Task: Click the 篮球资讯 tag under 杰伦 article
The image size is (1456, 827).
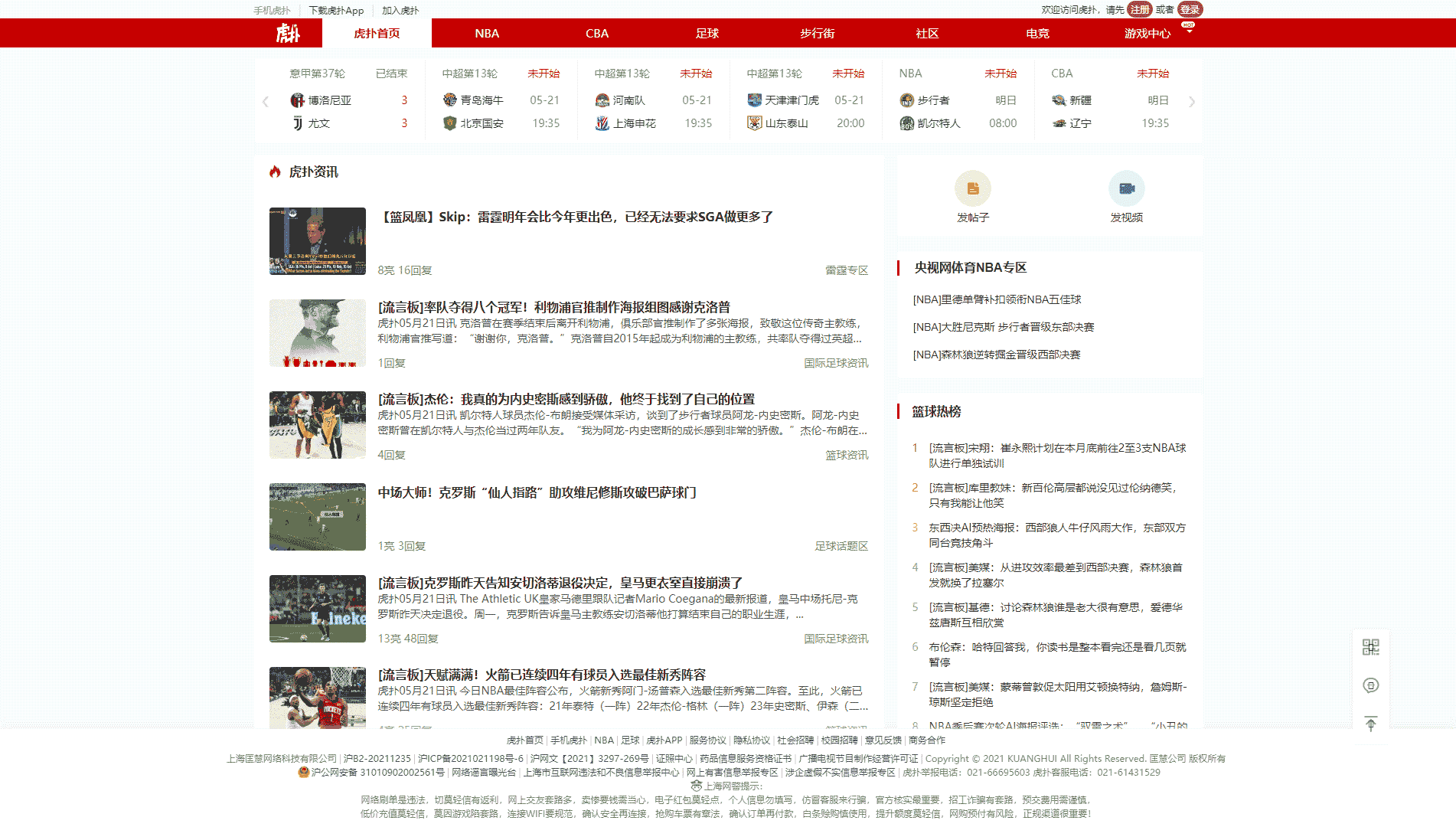Action: click(x=847, y=455)
